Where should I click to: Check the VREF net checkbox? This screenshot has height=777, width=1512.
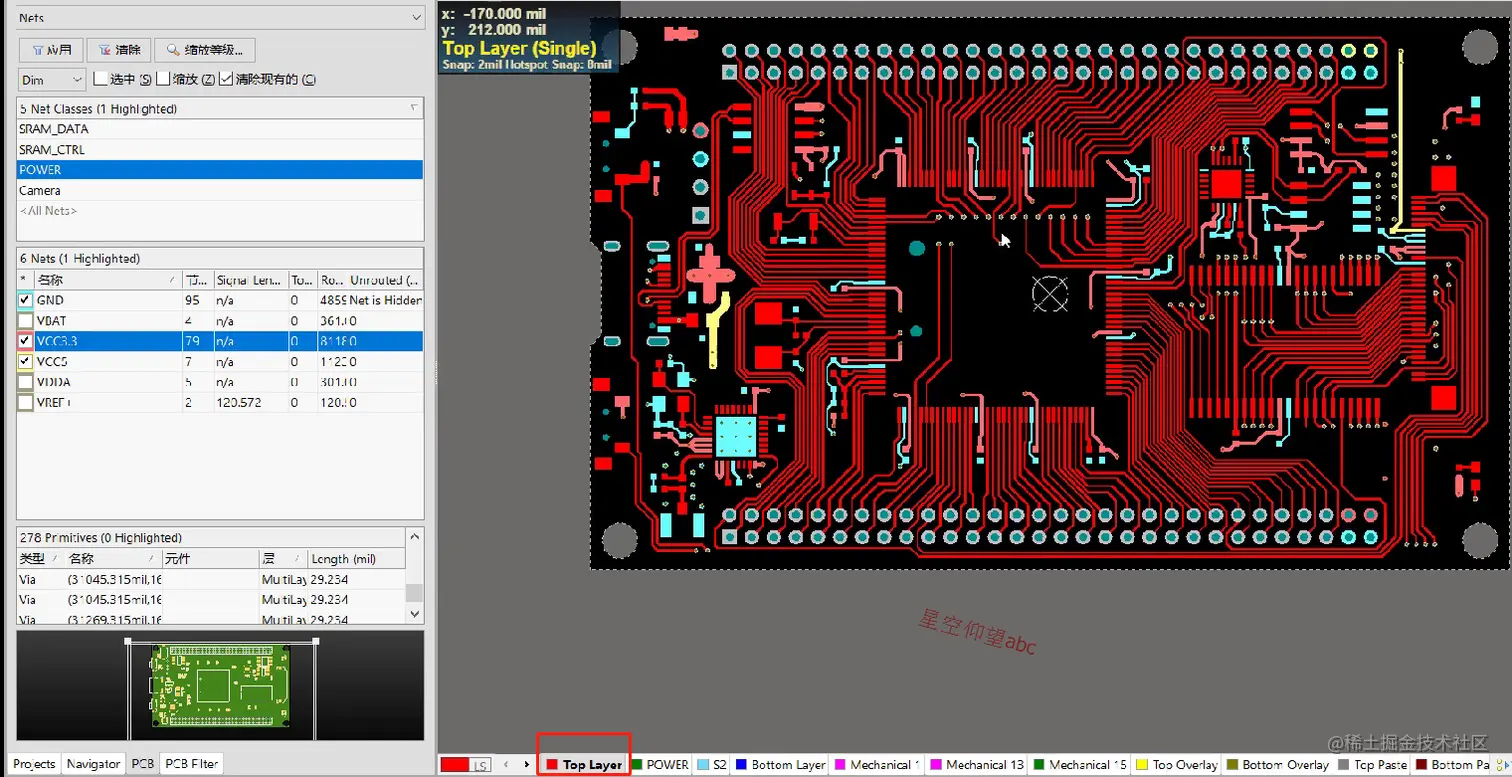coord(26,402)
